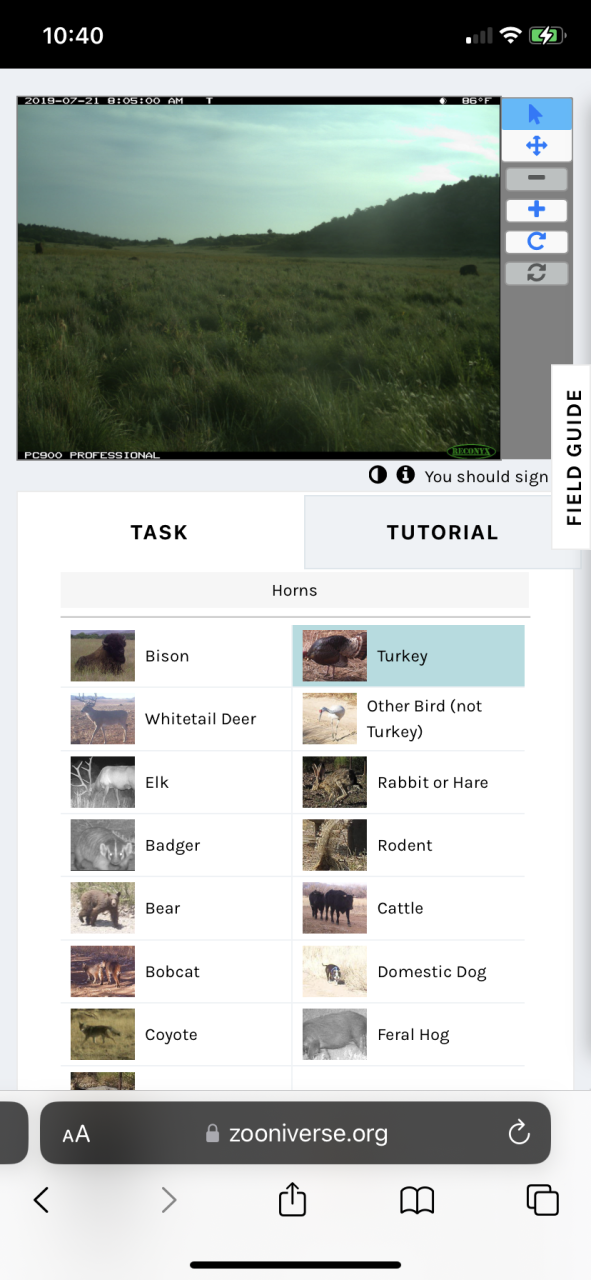Open the subject info icon
The width and height of the screenshot is (591, 1280).
pyautogui.click(x=405, y=475)
